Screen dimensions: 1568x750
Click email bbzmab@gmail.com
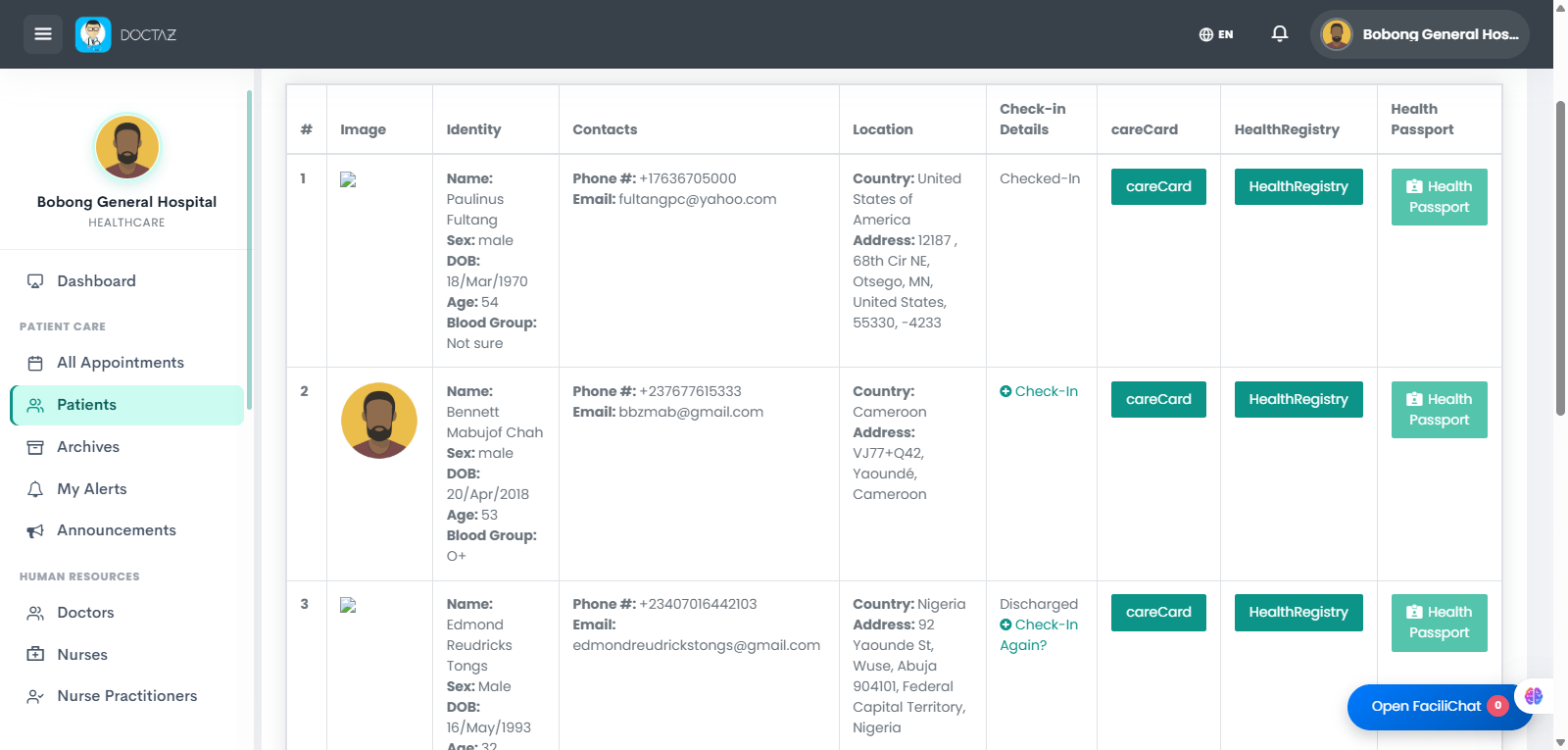(691, 412)
